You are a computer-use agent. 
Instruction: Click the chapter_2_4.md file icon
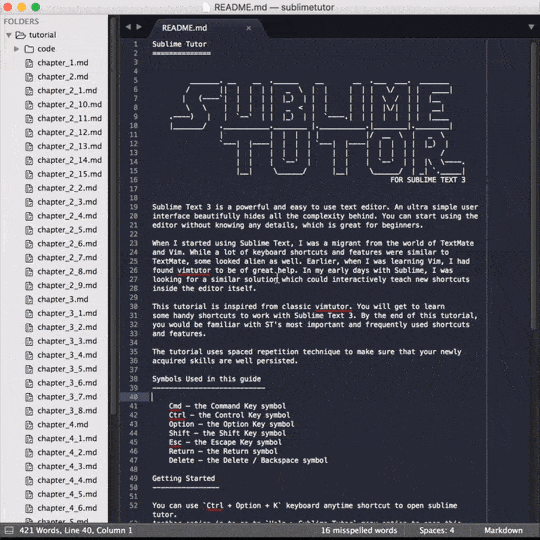[x=29, y=216]
